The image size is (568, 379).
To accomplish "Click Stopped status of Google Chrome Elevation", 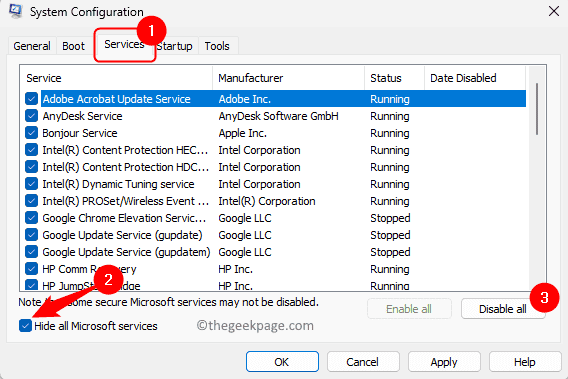I will click(390, 218).
